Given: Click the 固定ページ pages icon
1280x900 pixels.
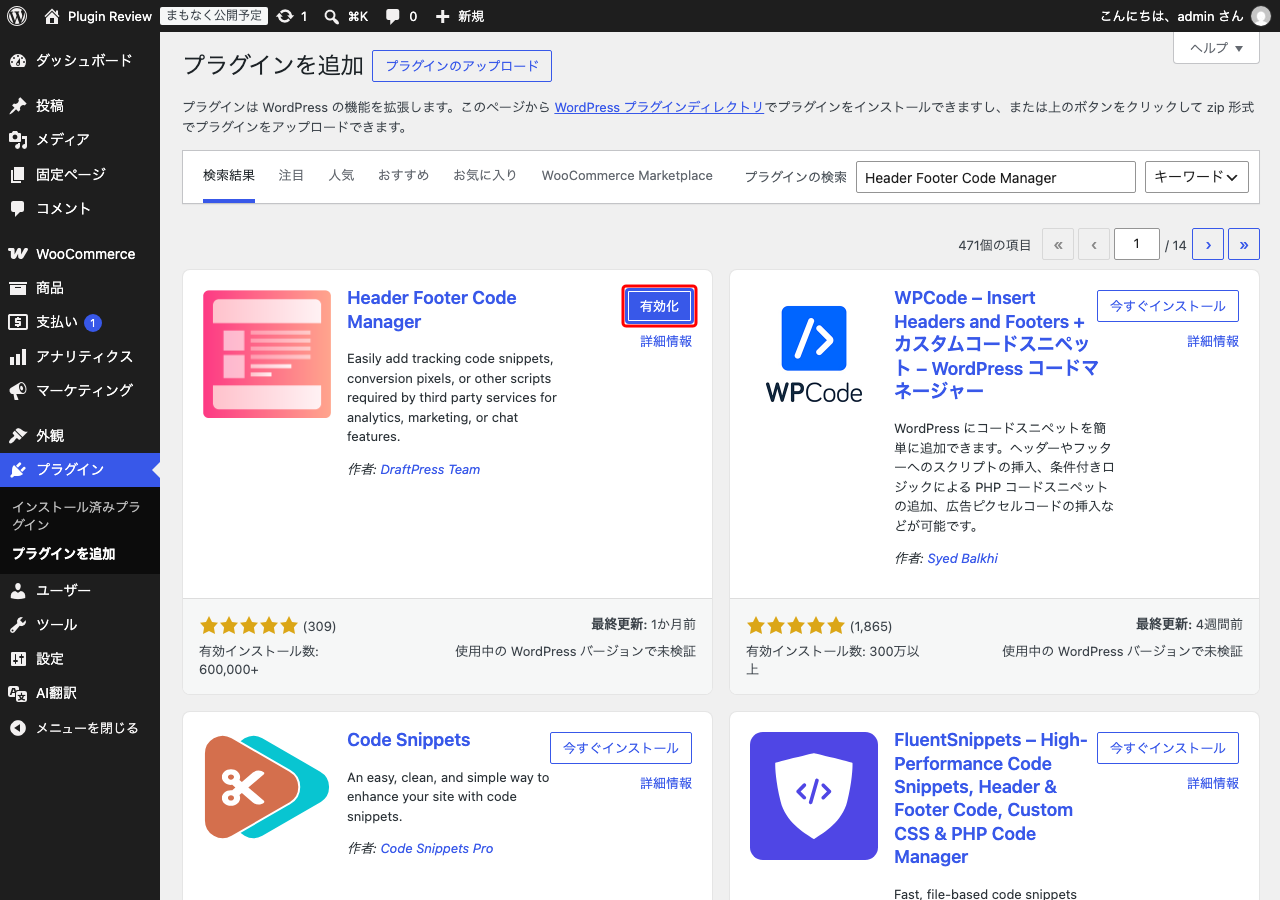Looking at the screenshot, I should 18,175.
